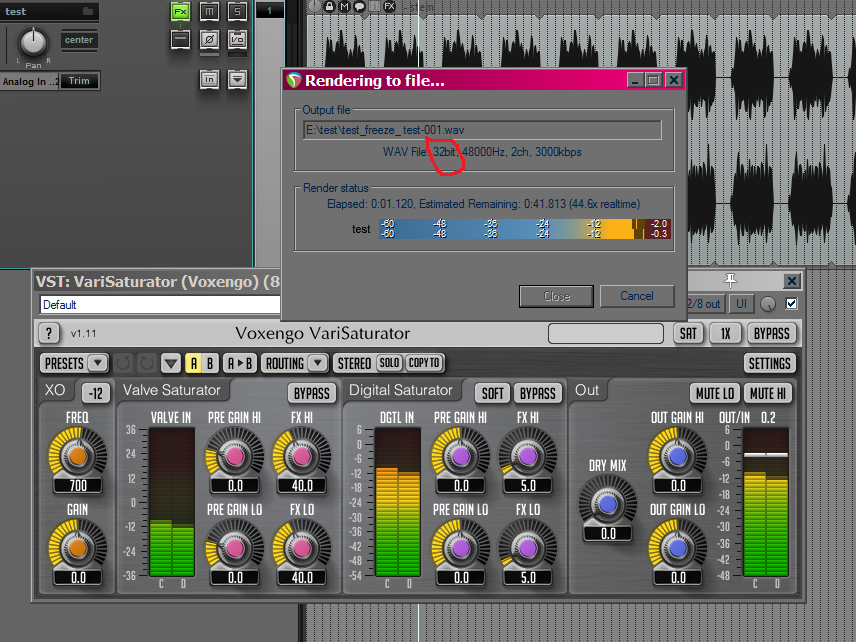This screenshot has height=642, width=856.
Task: Mute the test track with M button
Action: [x=209, y=12]
